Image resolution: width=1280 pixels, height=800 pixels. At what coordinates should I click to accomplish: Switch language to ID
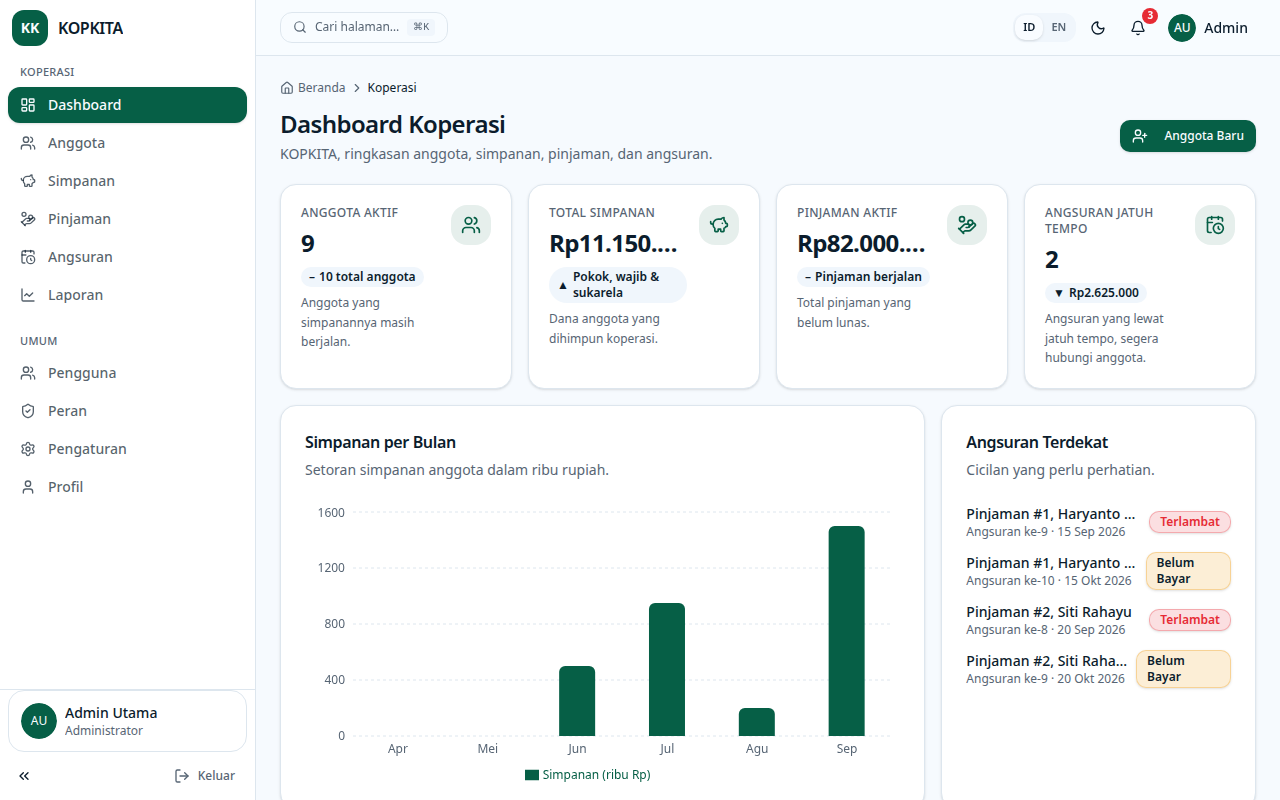click(1029, 28)
